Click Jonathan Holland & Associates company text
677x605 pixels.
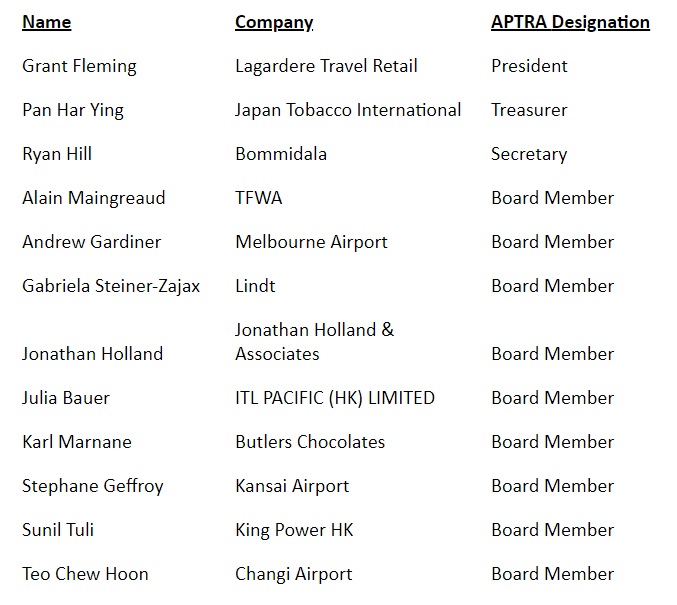[x=314, y=341]
